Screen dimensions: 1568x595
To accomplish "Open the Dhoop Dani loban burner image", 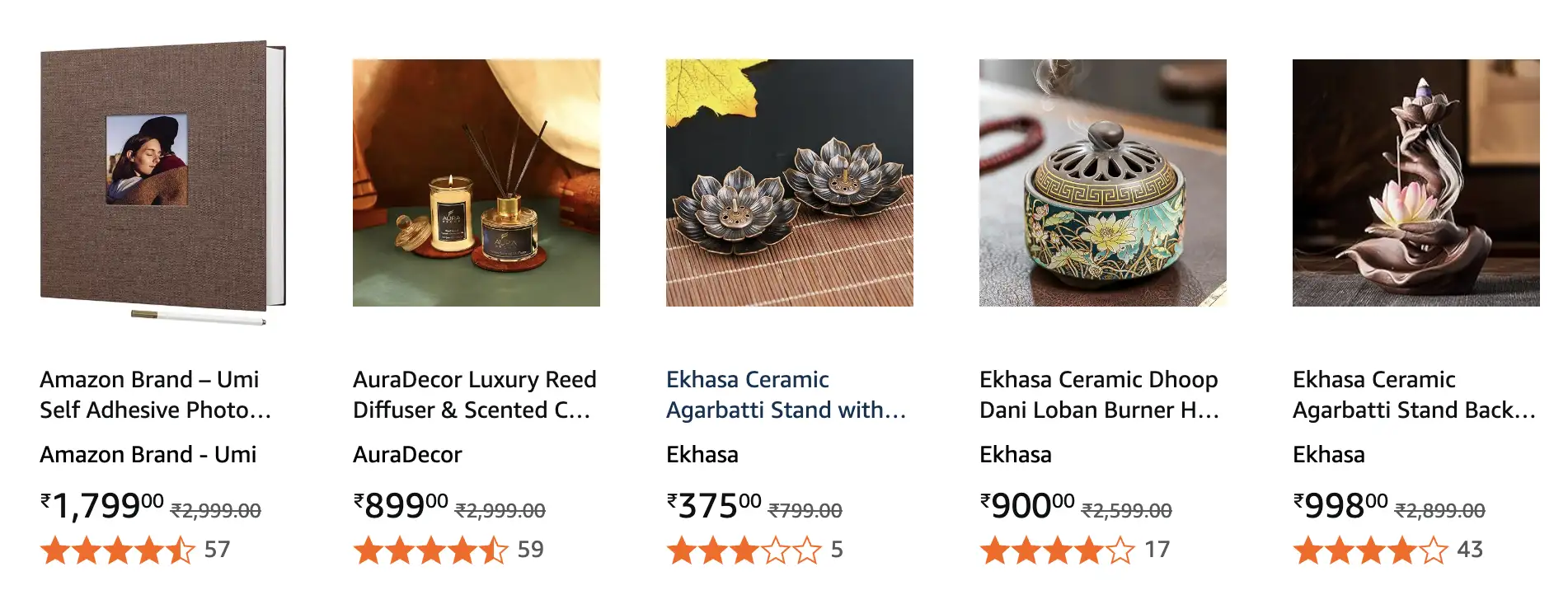I will (x=1102, y=183).
